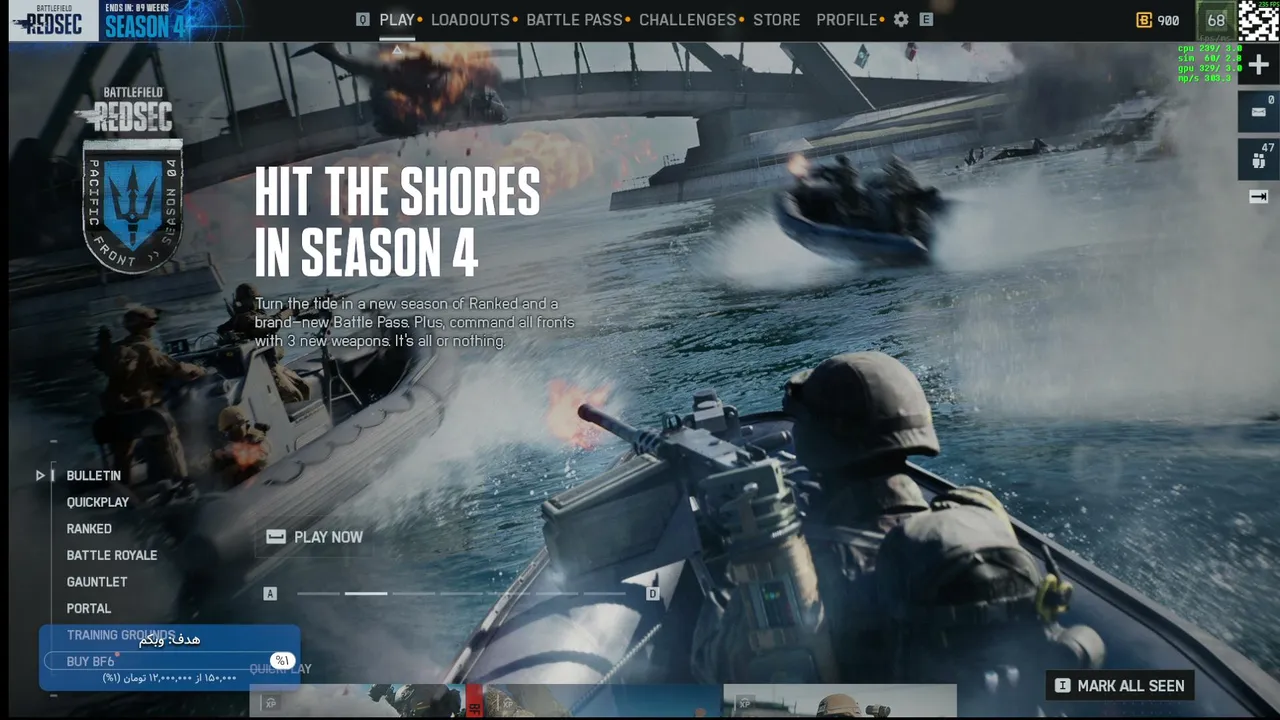Open Portal from the left menu
This screenshot has width=1280, height=720.
point(89,608)
